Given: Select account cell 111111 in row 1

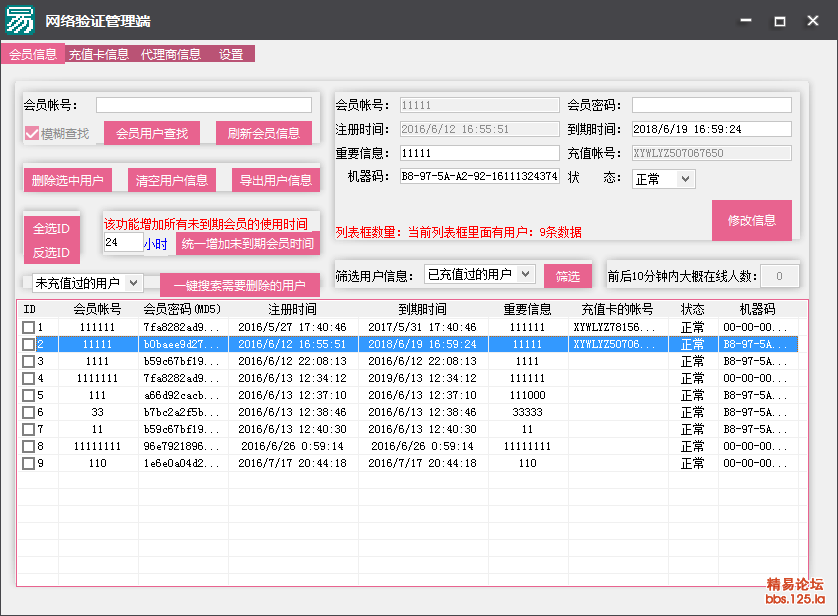Looking at the screenshot, I should click(97, 327).
